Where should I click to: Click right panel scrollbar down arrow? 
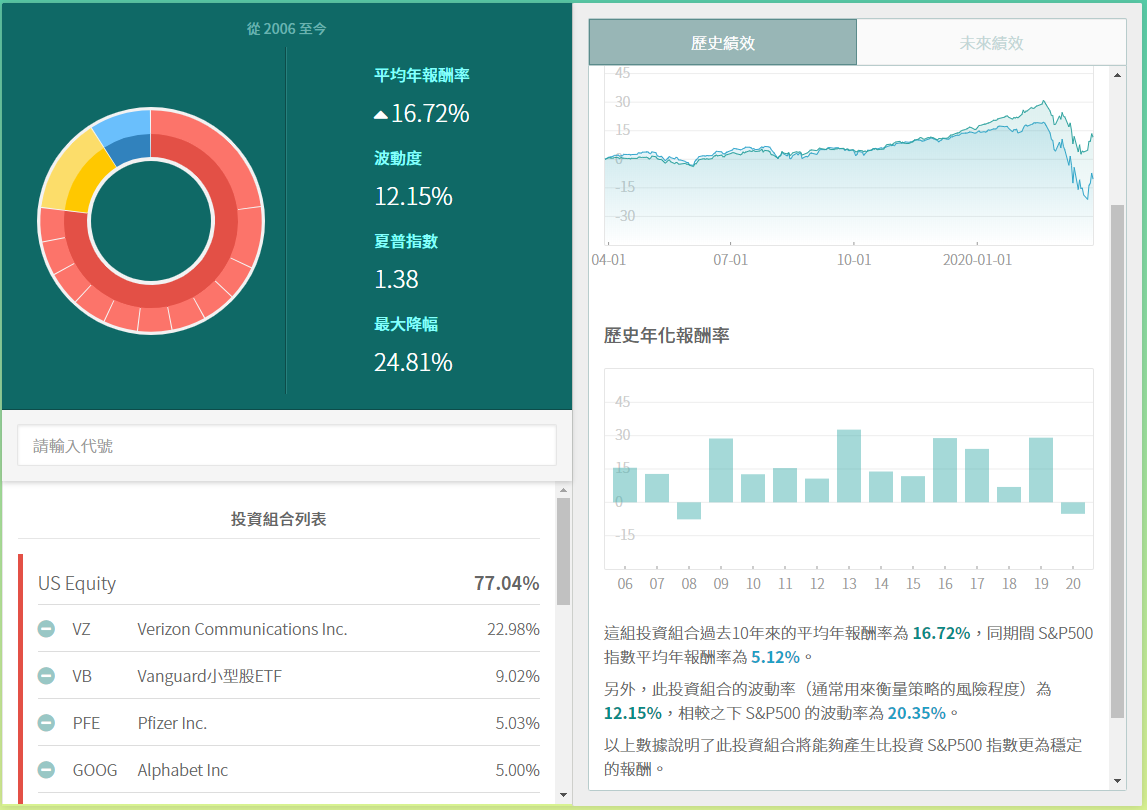(1118, 780)
